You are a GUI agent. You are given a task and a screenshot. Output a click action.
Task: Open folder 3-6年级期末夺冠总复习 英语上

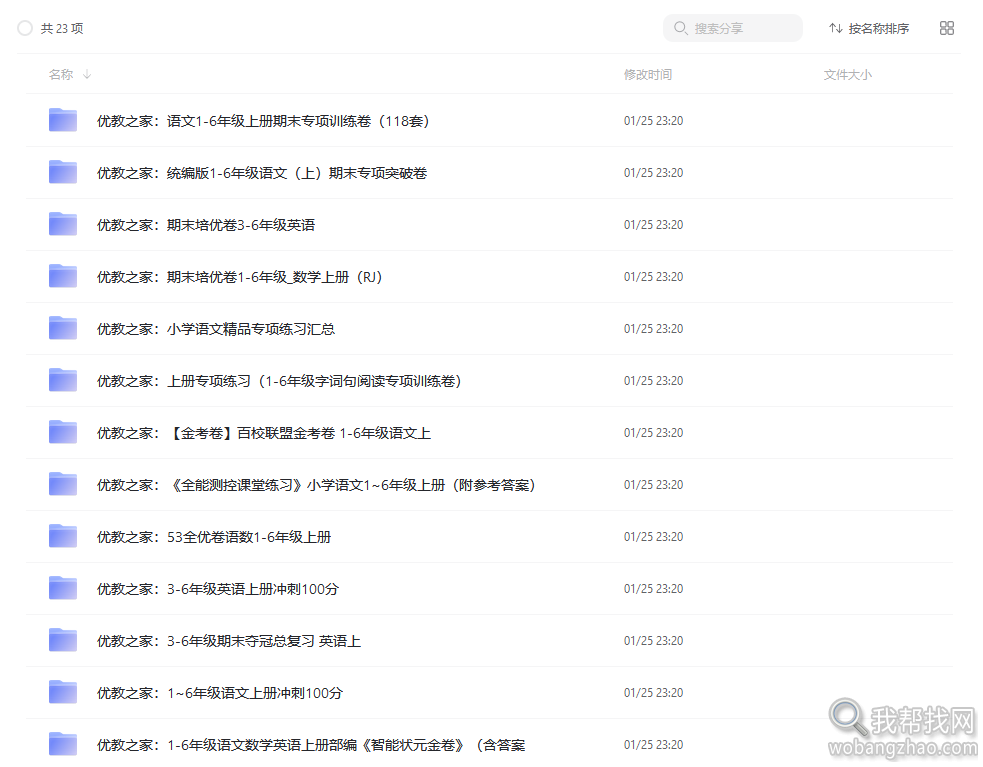(229, 642)
